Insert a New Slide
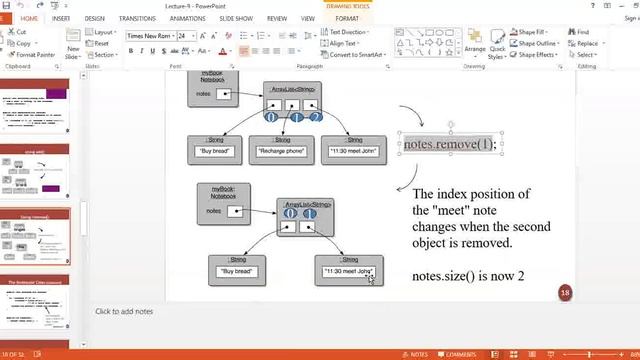The width and height of the screenshot is (640, 360). [x=73, y=44]
